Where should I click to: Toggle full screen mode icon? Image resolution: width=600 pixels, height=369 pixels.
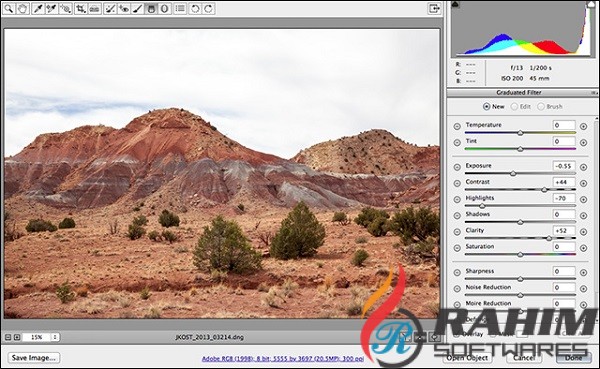(x=434, y=8)
